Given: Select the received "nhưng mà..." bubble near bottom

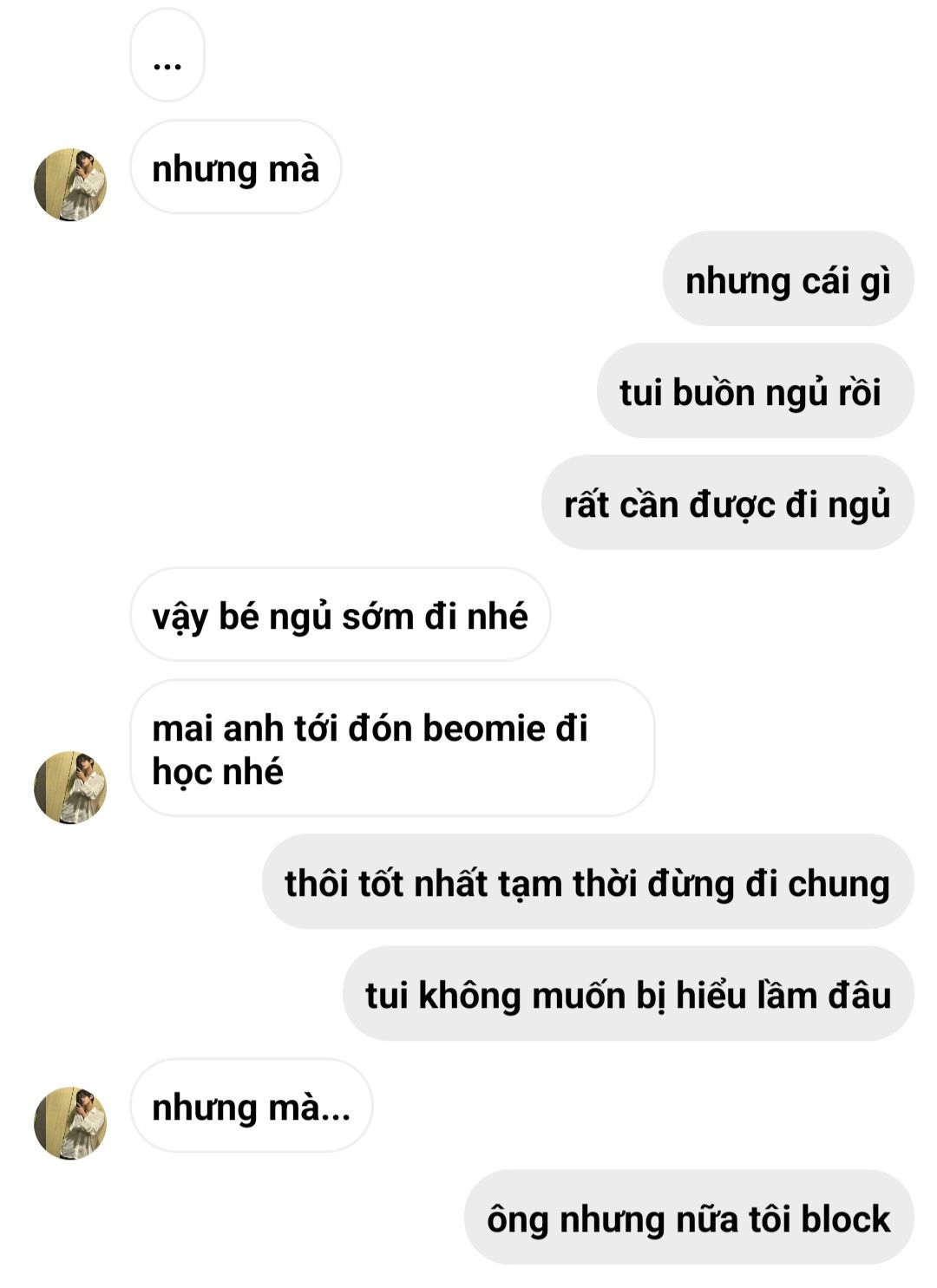Looking at the screenshot, I should pos(252,1106).
